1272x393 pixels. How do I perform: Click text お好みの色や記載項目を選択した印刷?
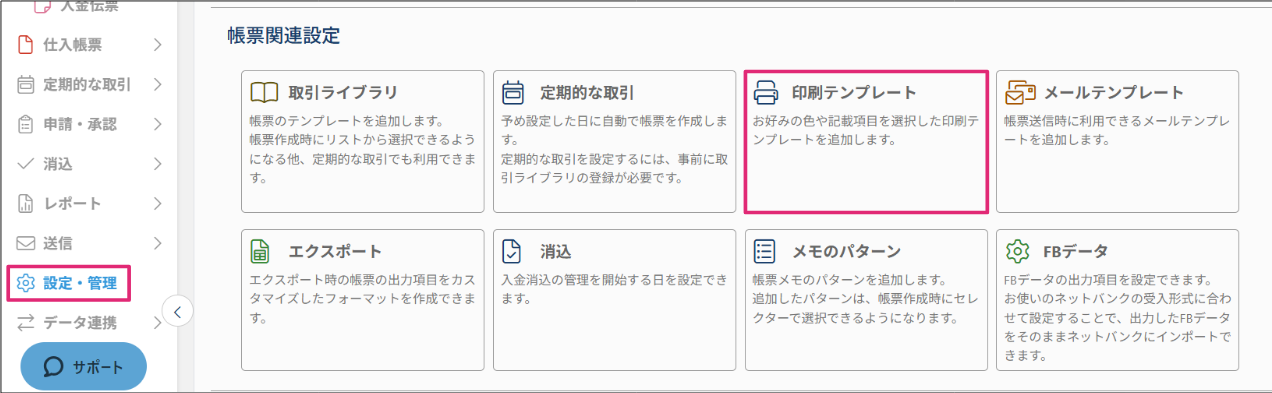[866, 121]
